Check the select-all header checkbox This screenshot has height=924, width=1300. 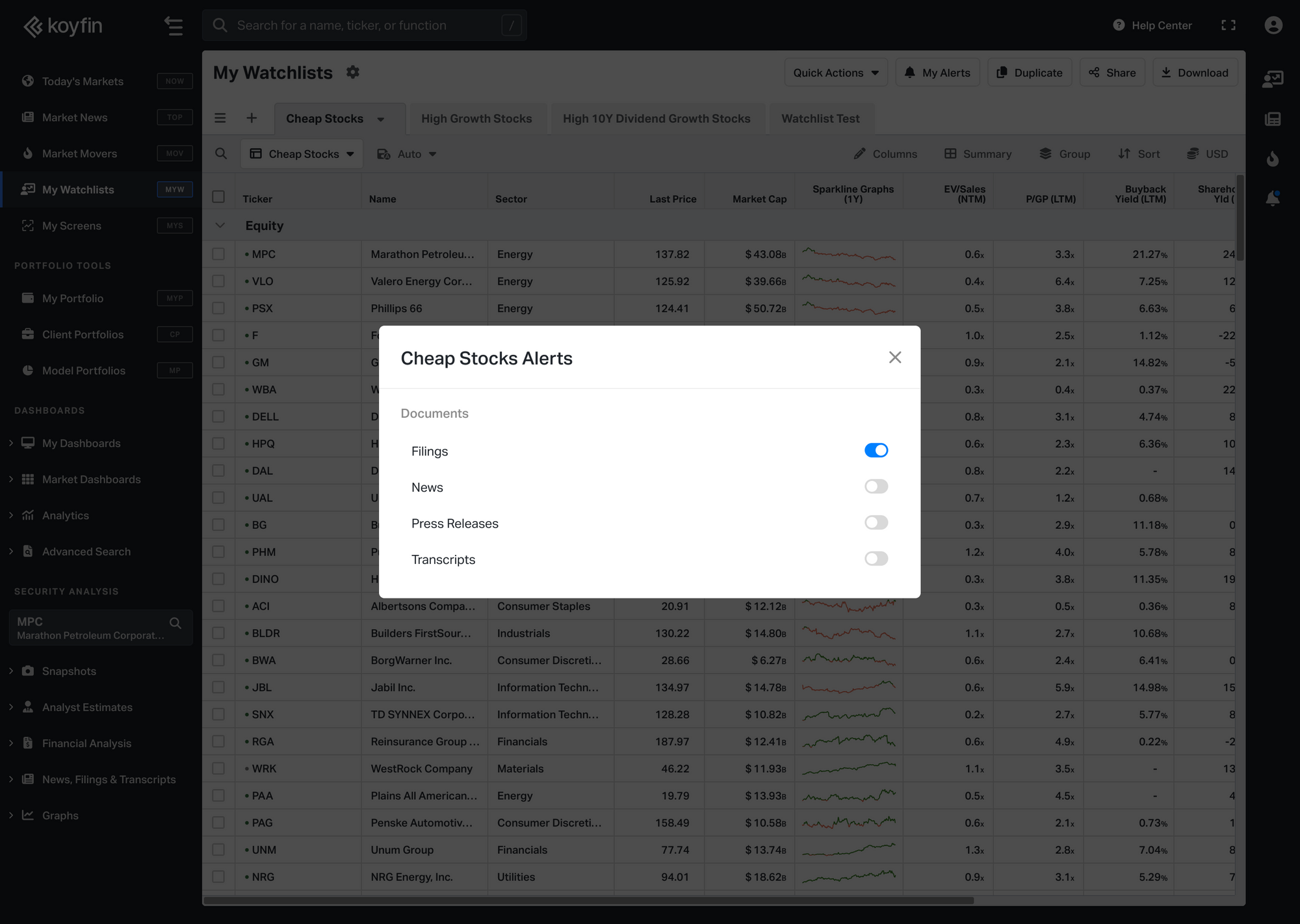pos(218,196)
